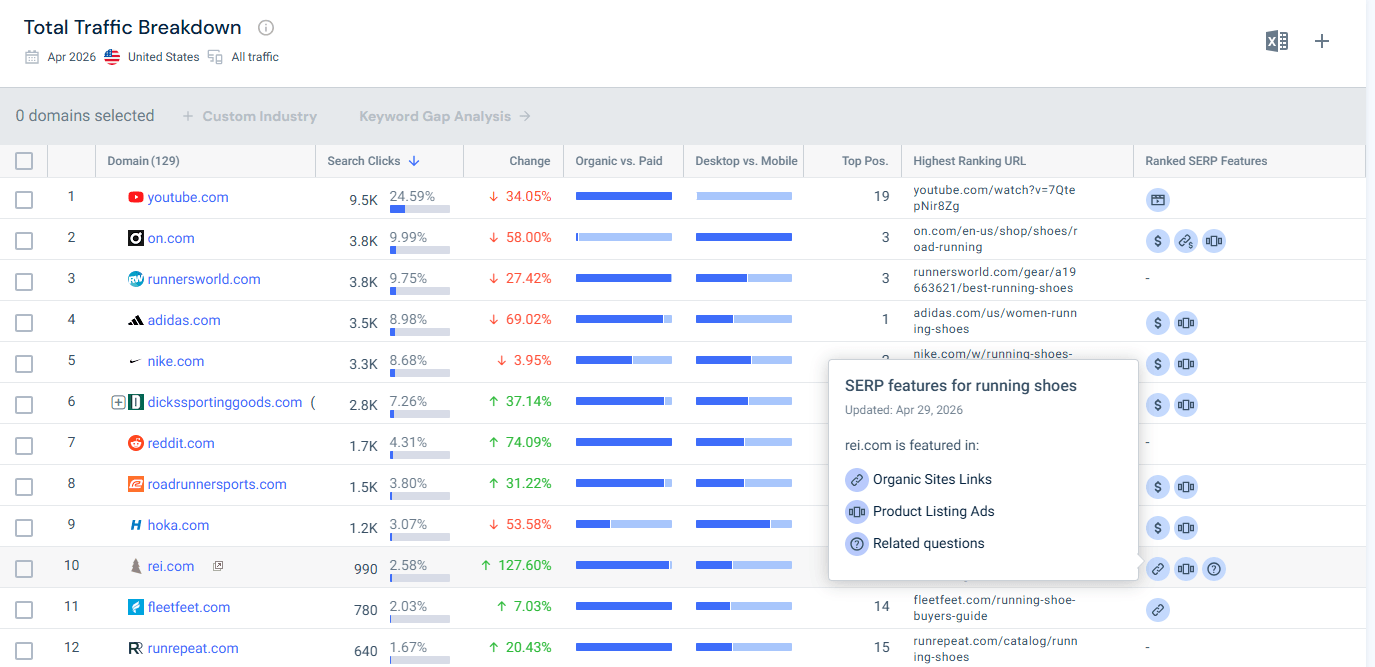Click youtube.com Organic vs. Paid bar

coord(624,196)
